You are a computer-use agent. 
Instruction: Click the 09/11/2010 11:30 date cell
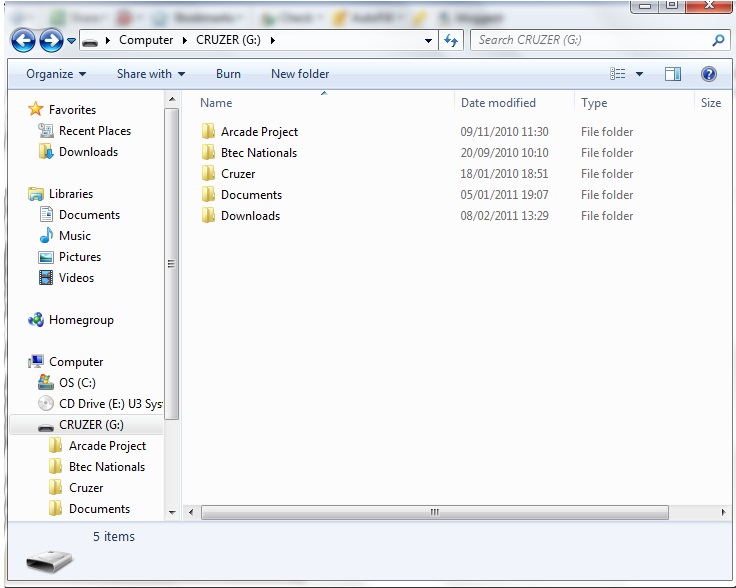504,131
